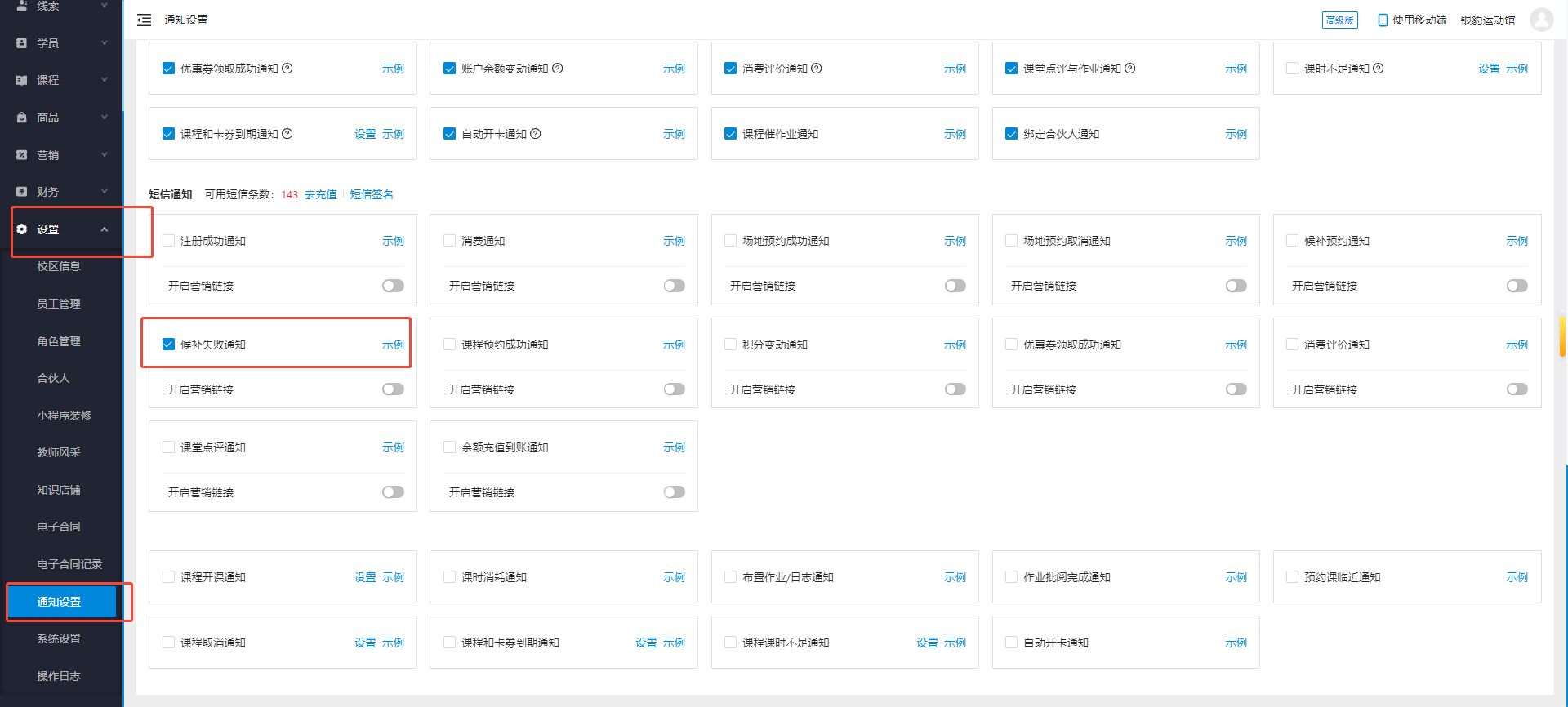Uncheck 绑定合伙人通知 checkbox
The width and height of the screenshot is (1568, 707).
(x=1011, y=134)
